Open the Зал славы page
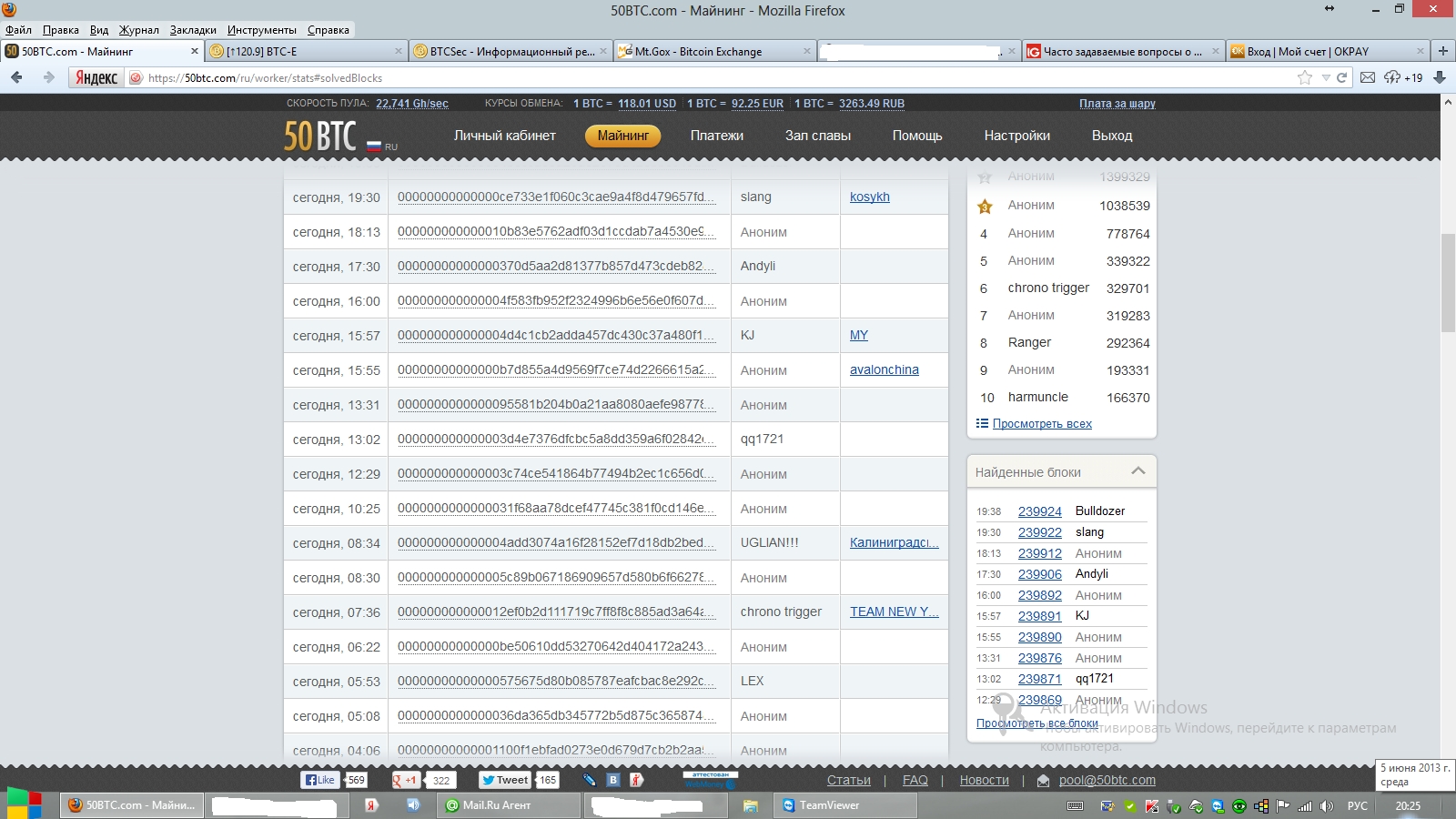The image size is (1456, 819). tap(818, 136)
